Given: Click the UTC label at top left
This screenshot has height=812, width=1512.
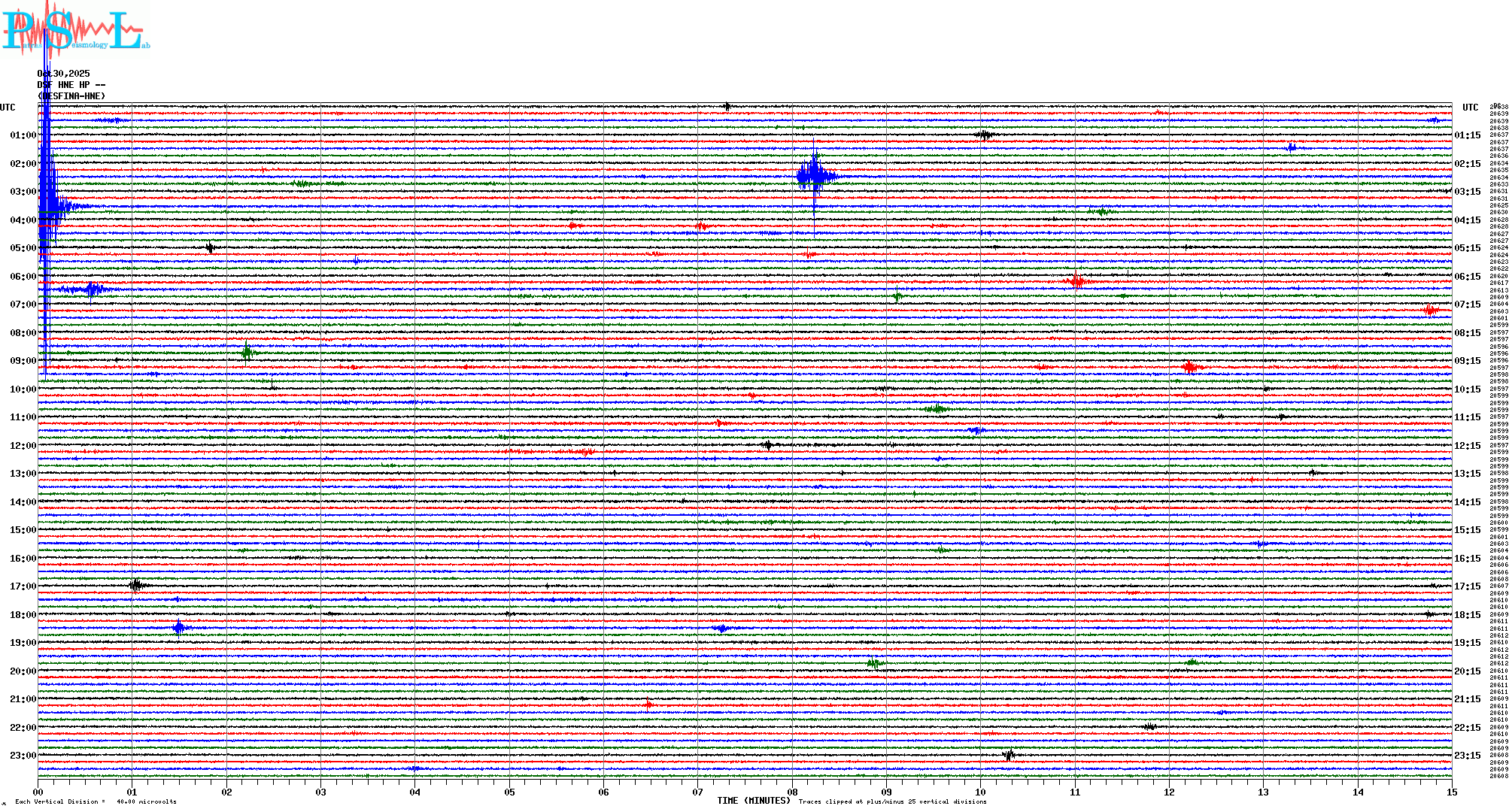Looking at the screenshot, I should point(8,108).
